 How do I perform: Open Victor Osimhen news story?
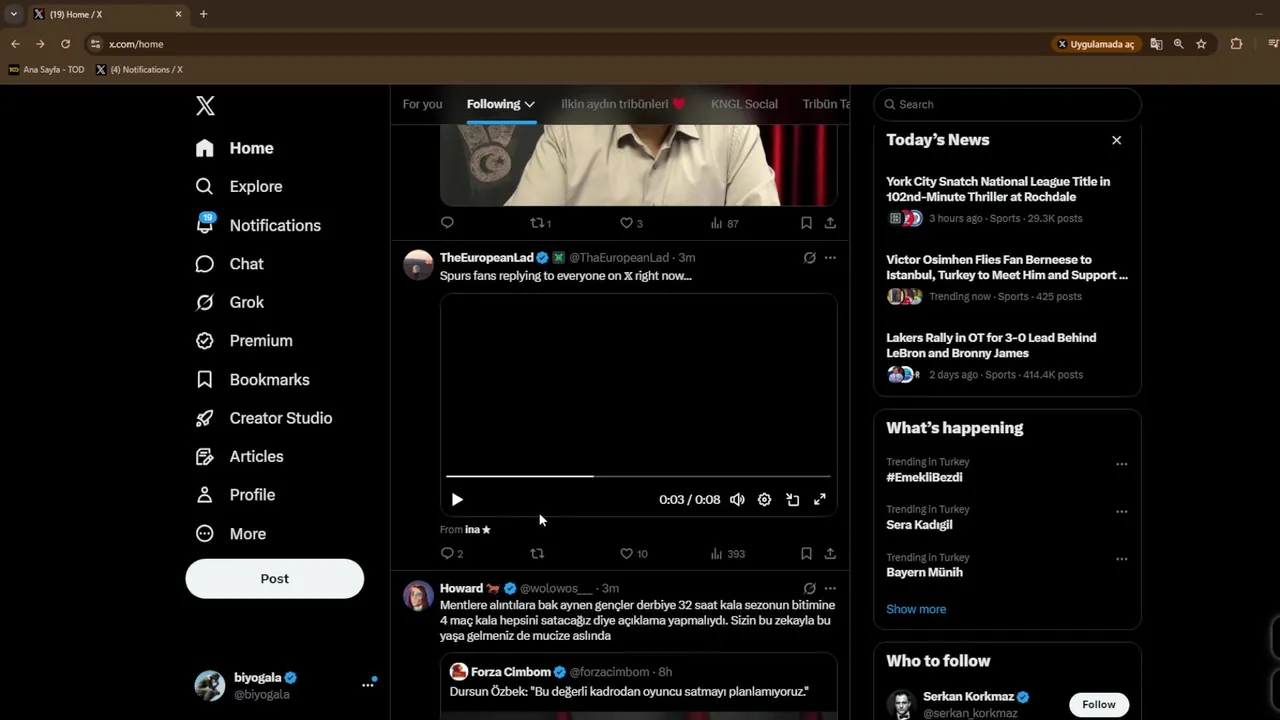point(1006,278)
